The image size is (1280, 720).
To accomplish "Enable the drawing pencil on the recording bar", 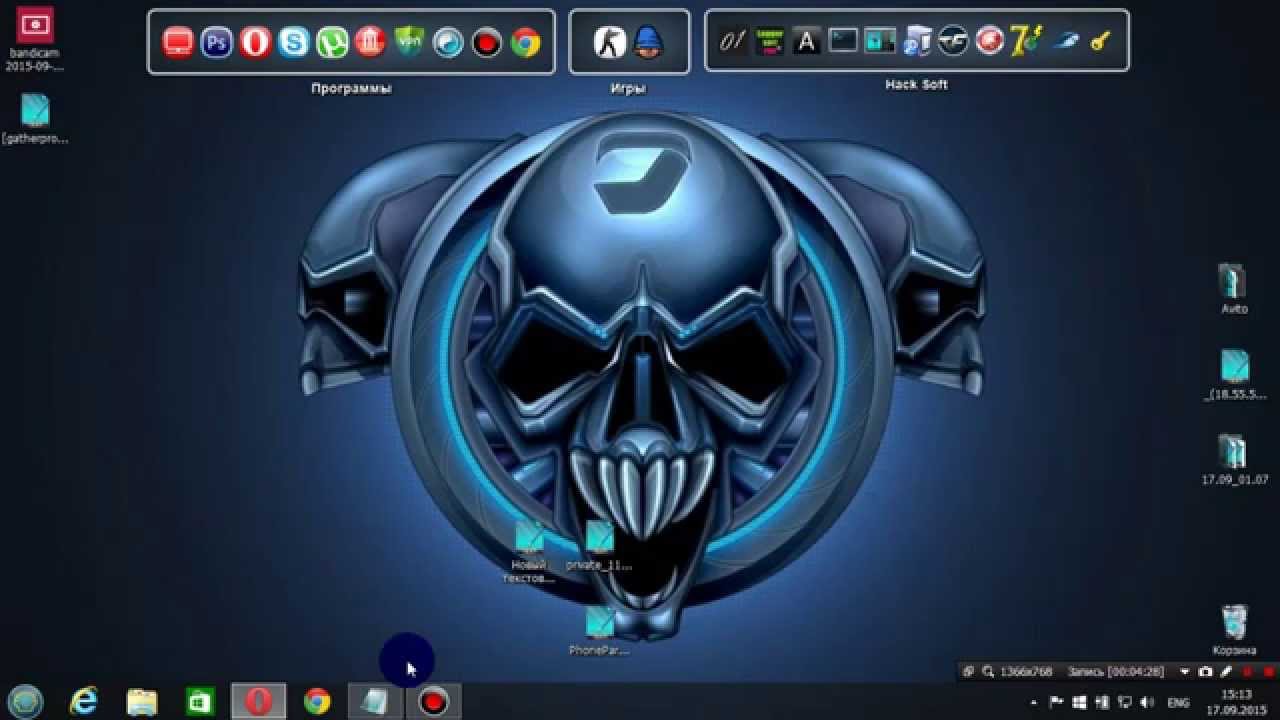I will coord(1226,672).
